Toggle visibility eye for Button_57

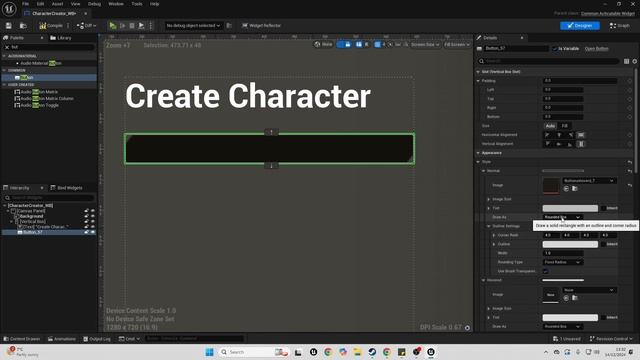click(x=93, y=232)
